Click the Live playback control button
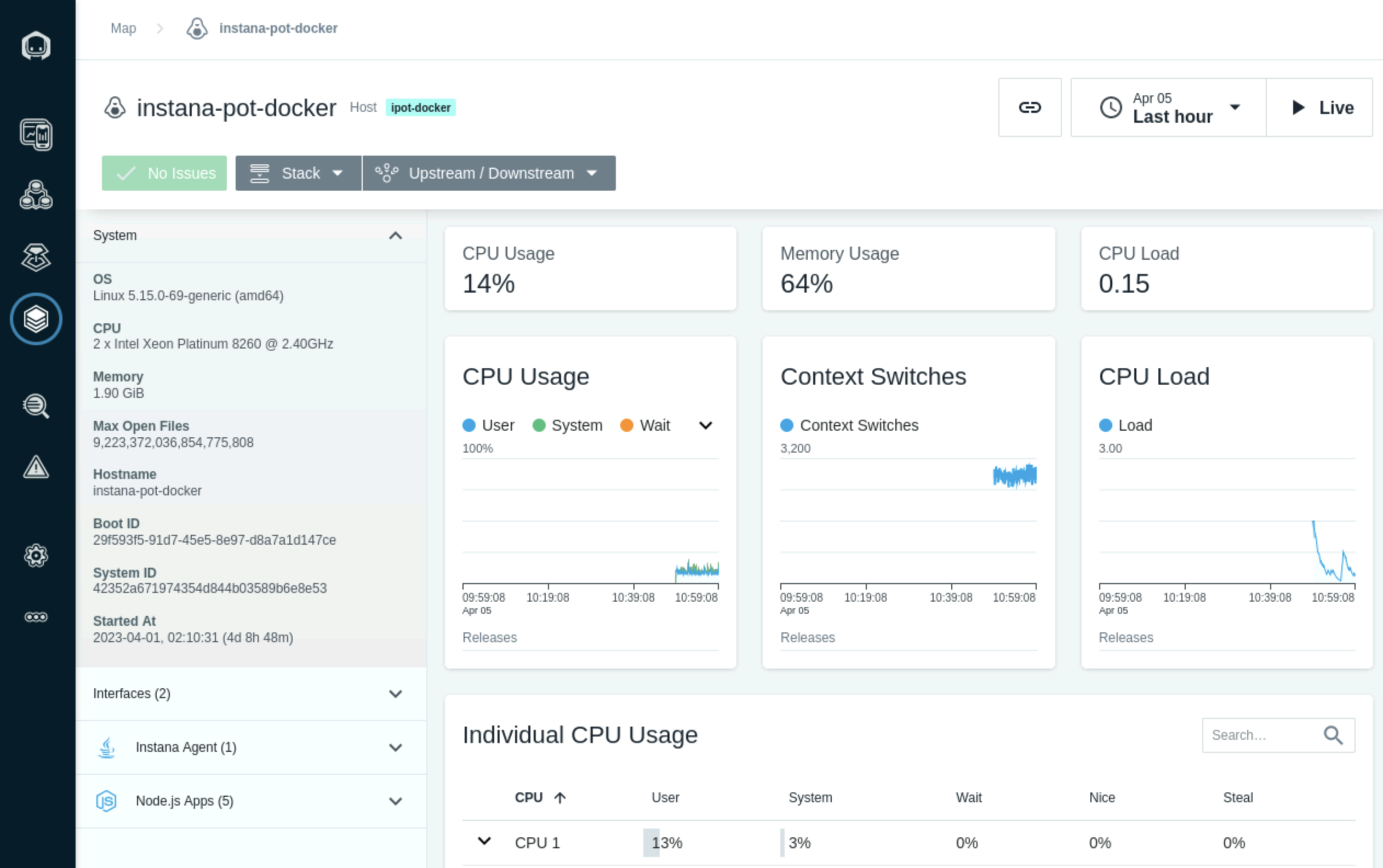 pyautogui.click(x=1323, y=107)
